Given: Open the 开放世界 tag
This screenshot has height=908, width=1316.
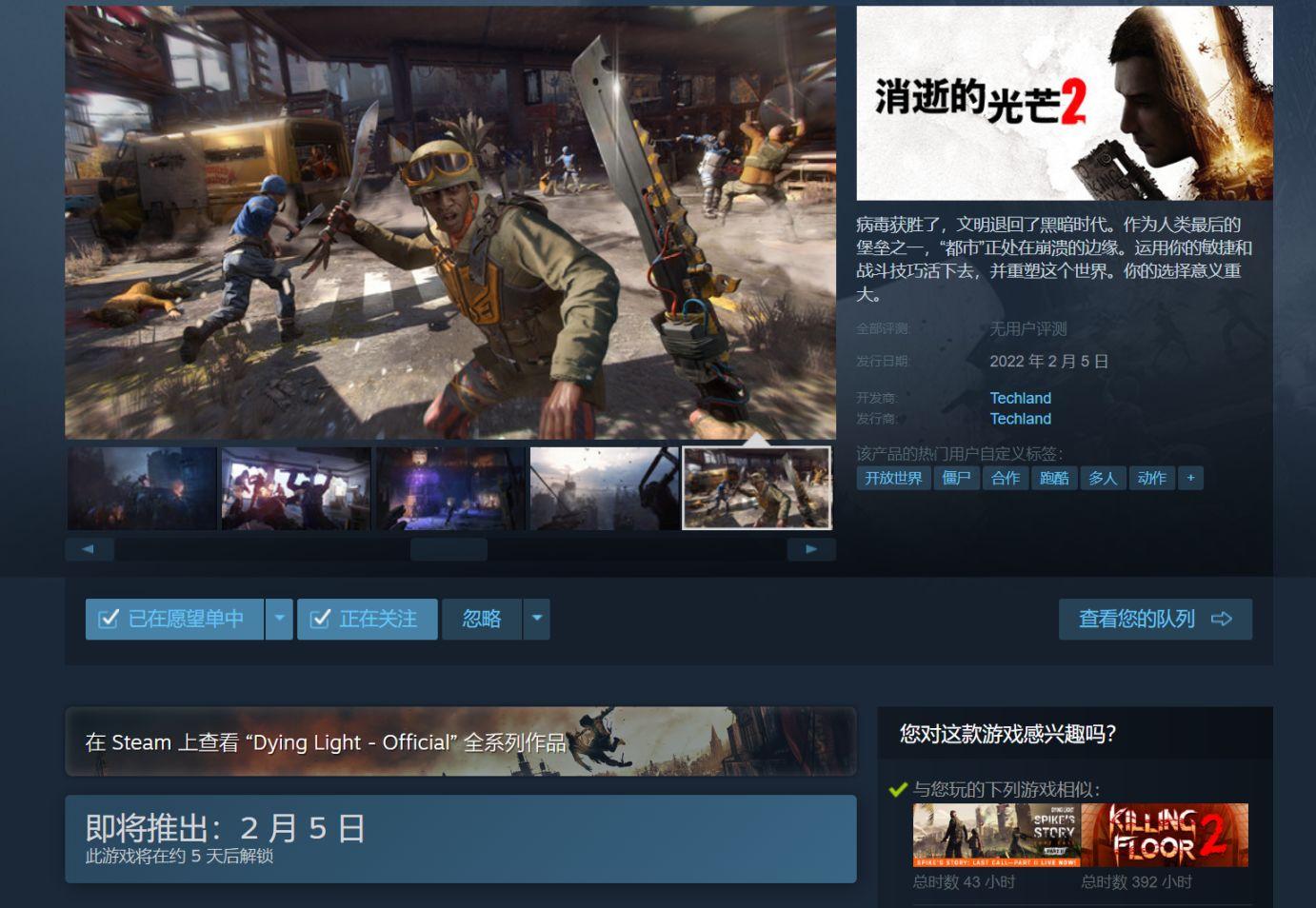Looking at the screenshot, I should point(893,478).
